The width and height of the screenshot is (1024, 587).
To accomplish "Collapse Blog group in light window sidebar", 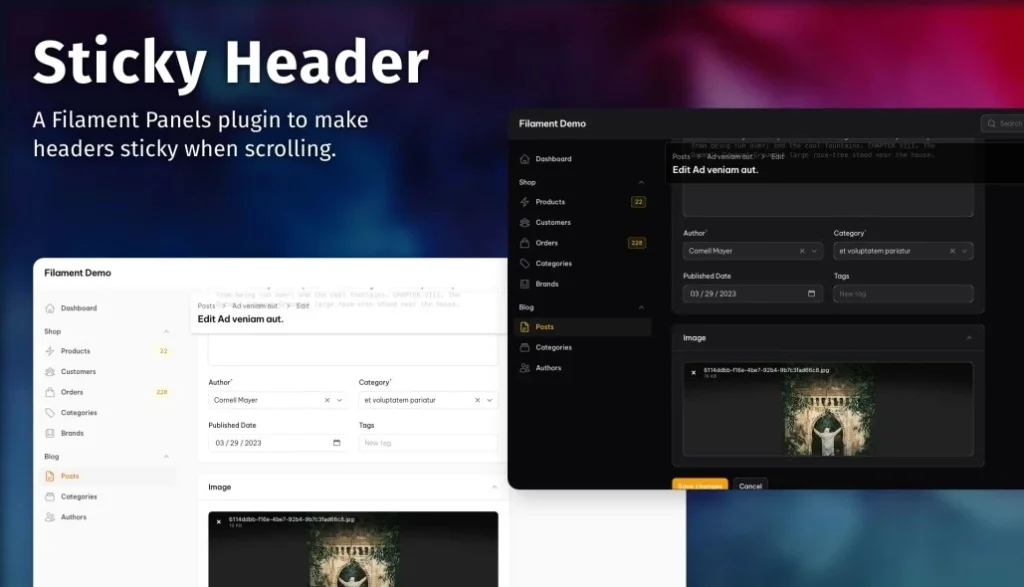I will coord(166,456).
